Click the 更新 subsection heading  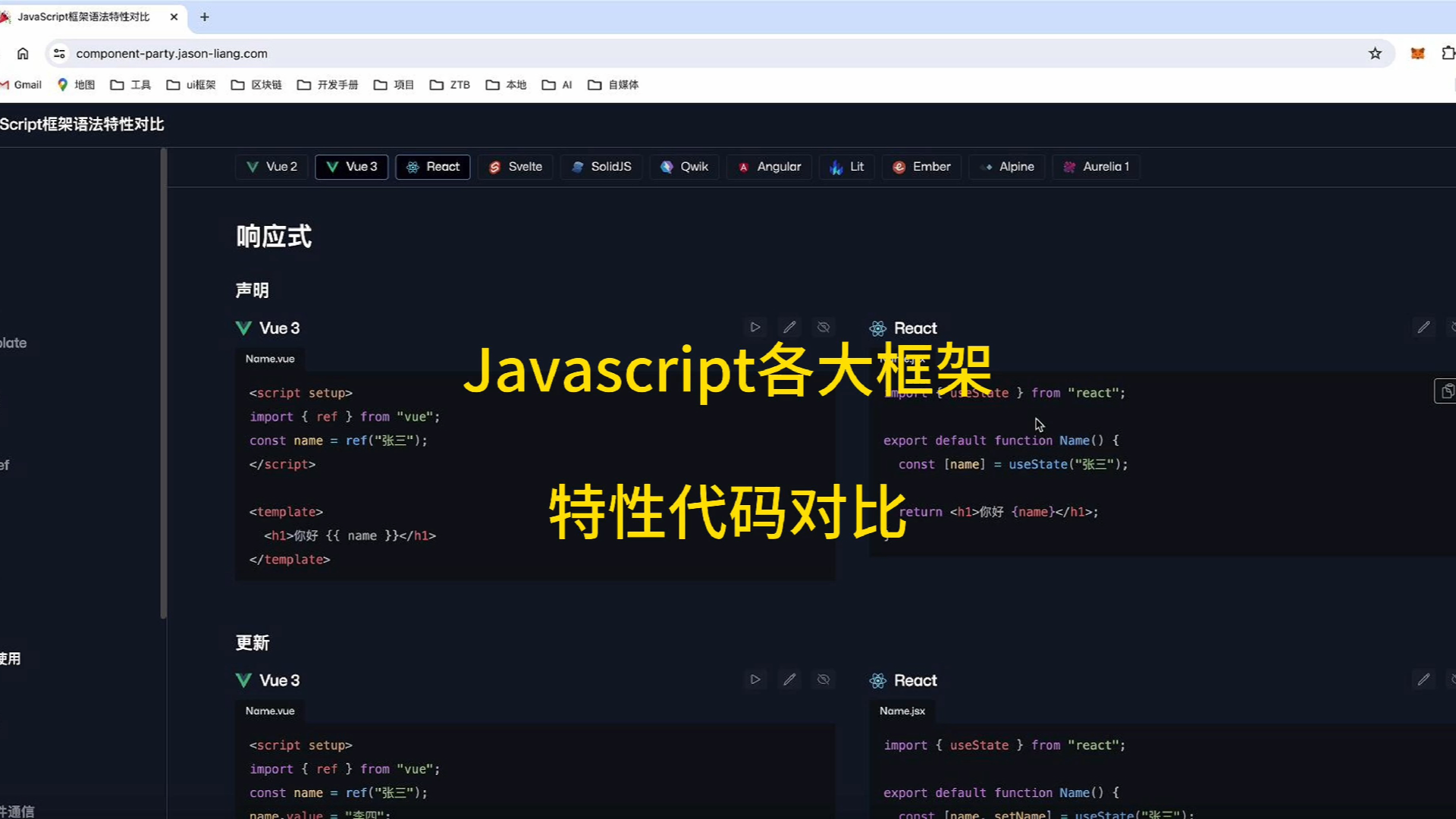[x=253, y=643]
